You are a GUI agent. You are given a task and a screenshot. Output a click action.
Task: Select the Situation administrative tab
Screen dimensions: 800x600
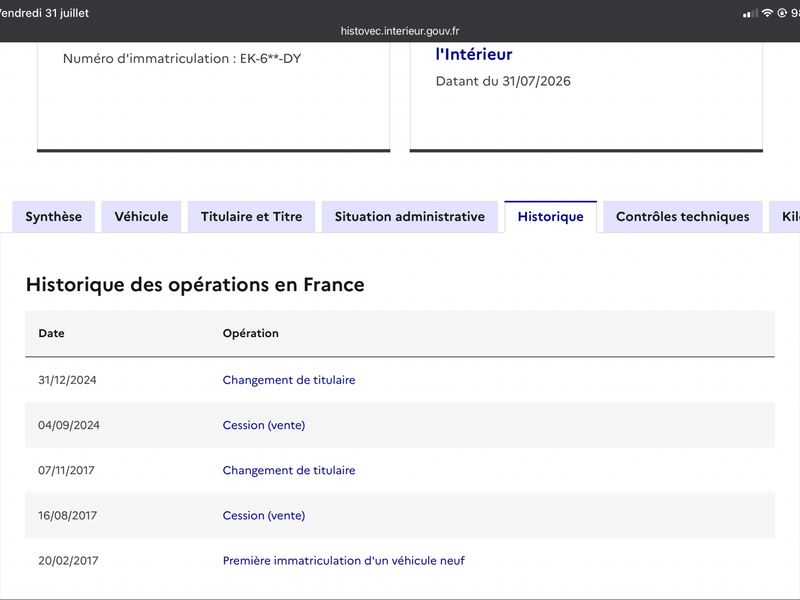410,217
